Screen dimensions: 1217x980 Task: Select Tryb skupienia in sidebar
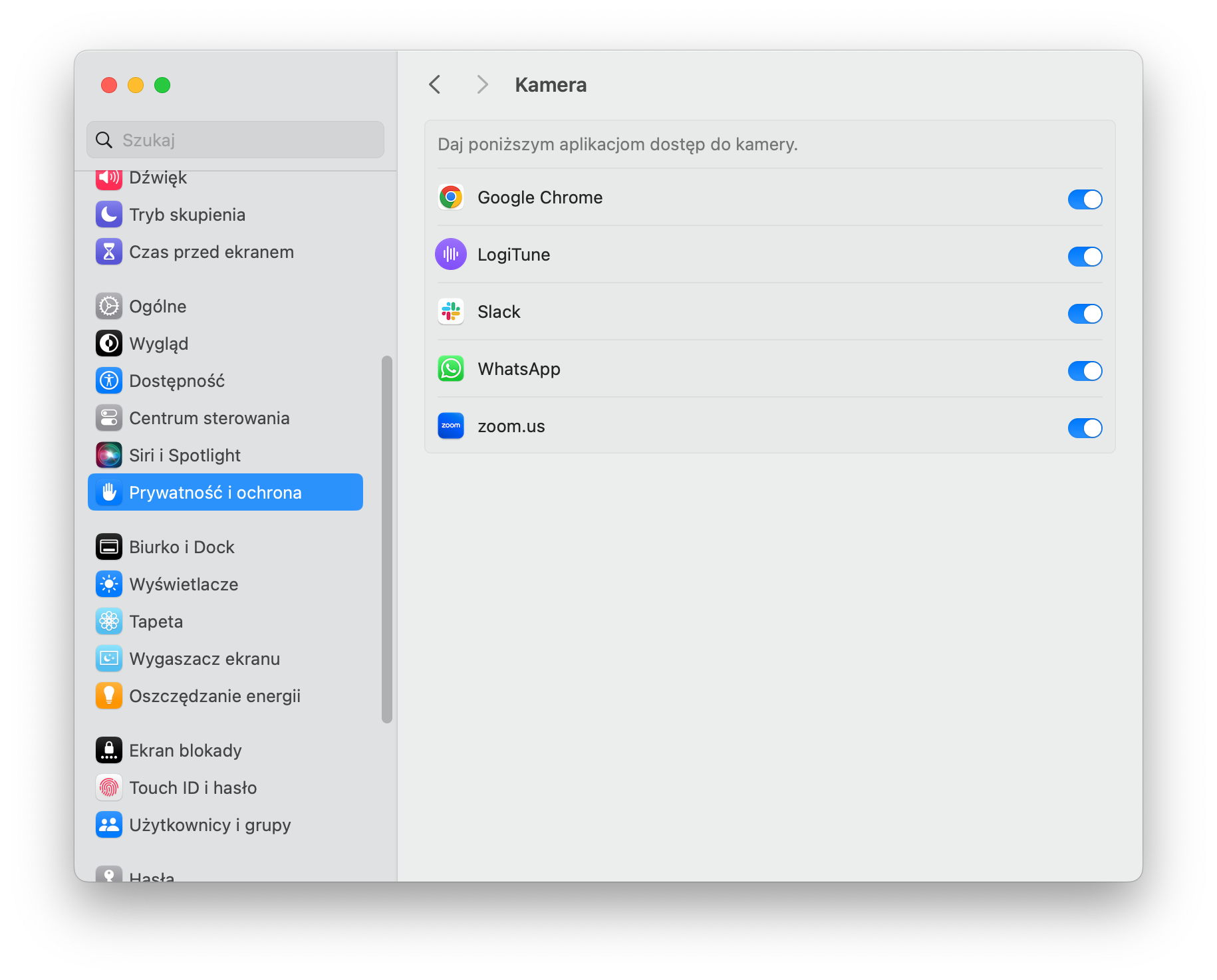(188, 215)
